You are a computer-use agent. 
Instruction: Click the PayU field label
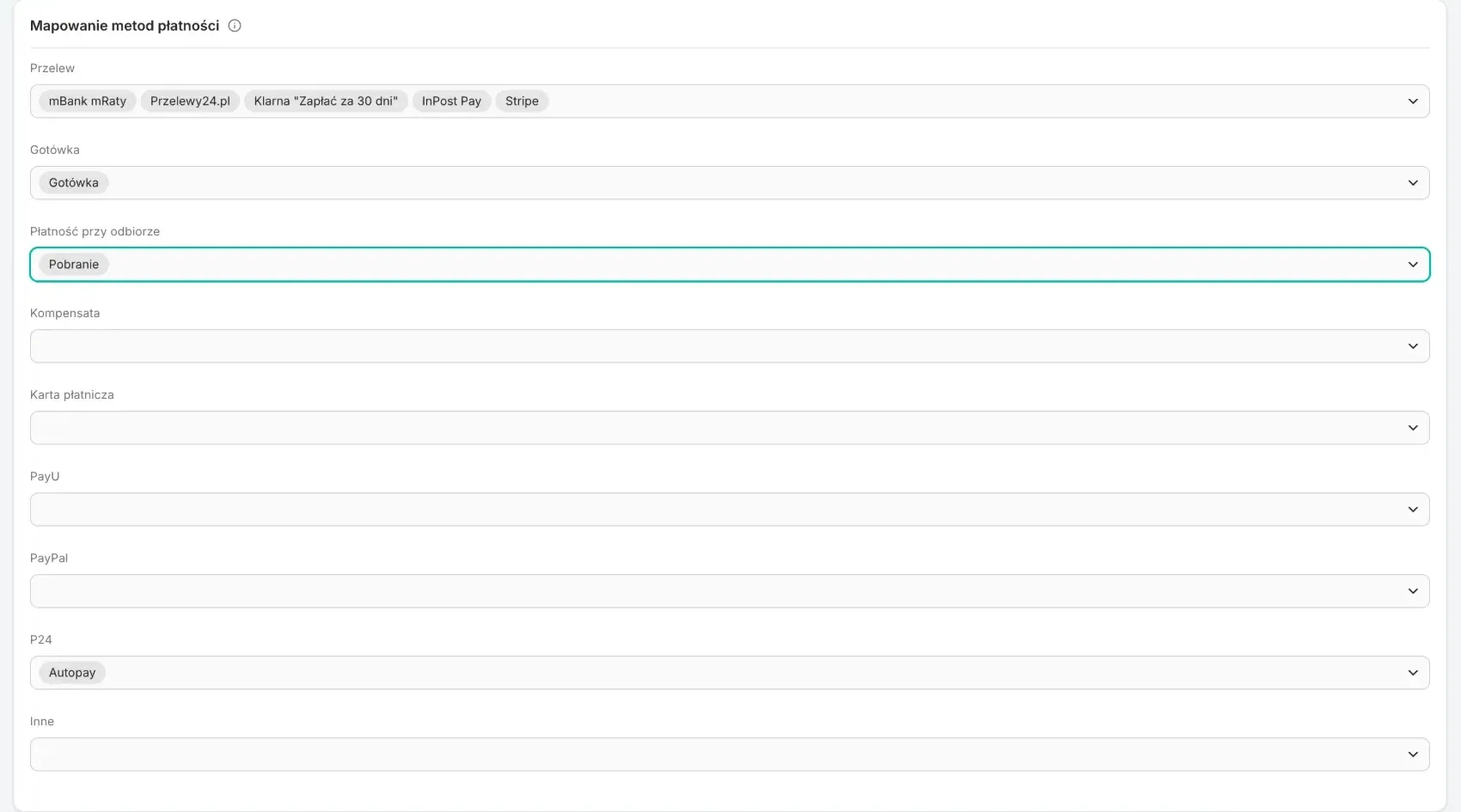45,476
